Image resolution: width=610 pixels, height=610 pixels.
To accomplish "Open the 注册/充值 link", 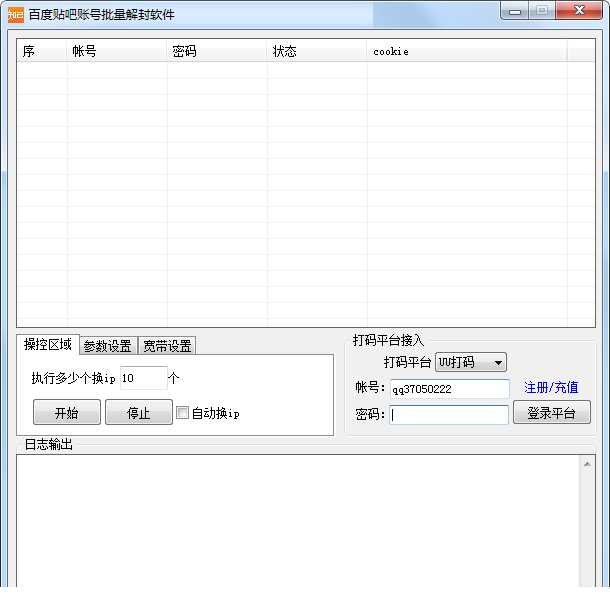I will pos(551,387).
